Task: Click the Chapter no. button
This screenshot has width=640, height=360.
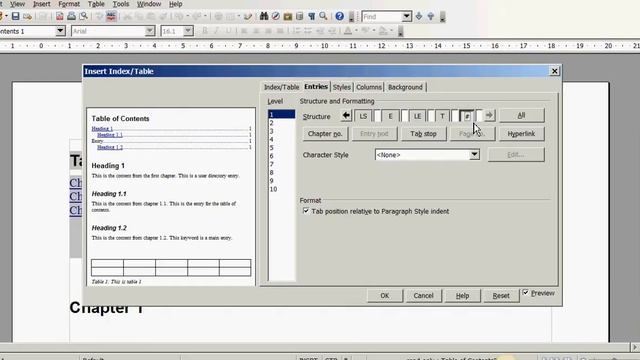Action: coord(325,133)
